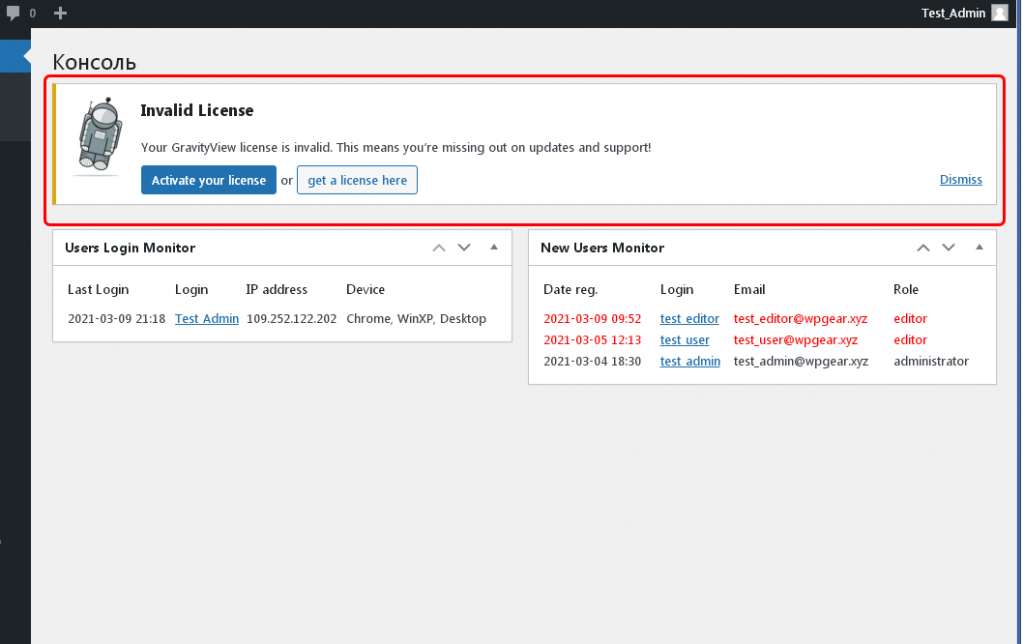Open Test Admin login link
Screen dimensions: 1024x644
(x=206, y=319)
